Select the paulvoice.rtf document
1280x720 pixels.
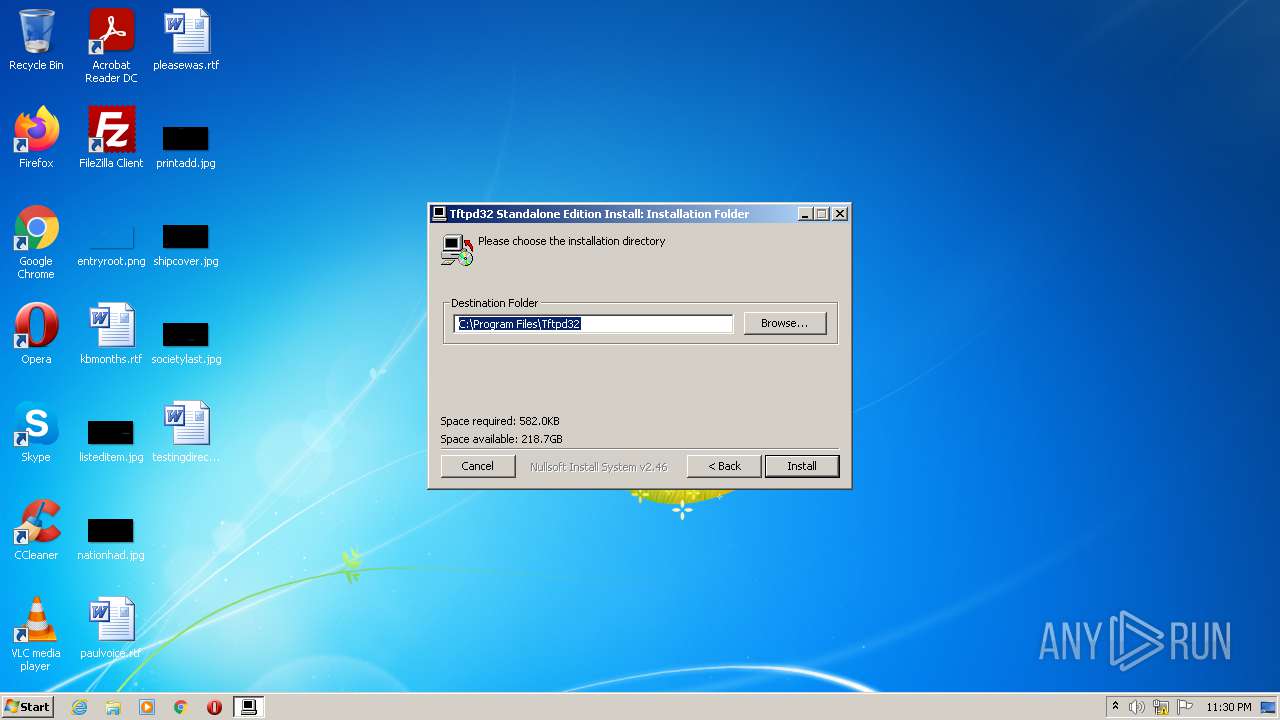pos(111,628)
